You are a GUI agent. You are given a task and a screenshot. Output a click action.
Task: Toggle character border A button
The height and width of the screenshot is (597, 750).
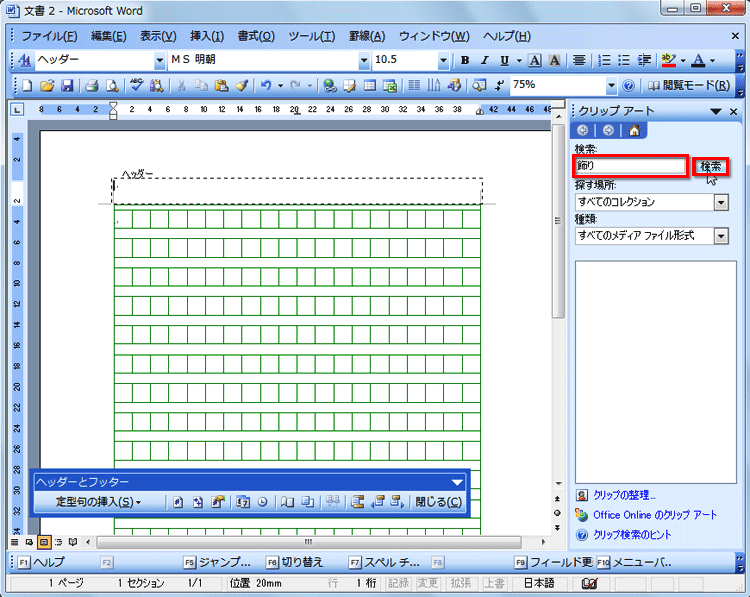click(535, 60)
